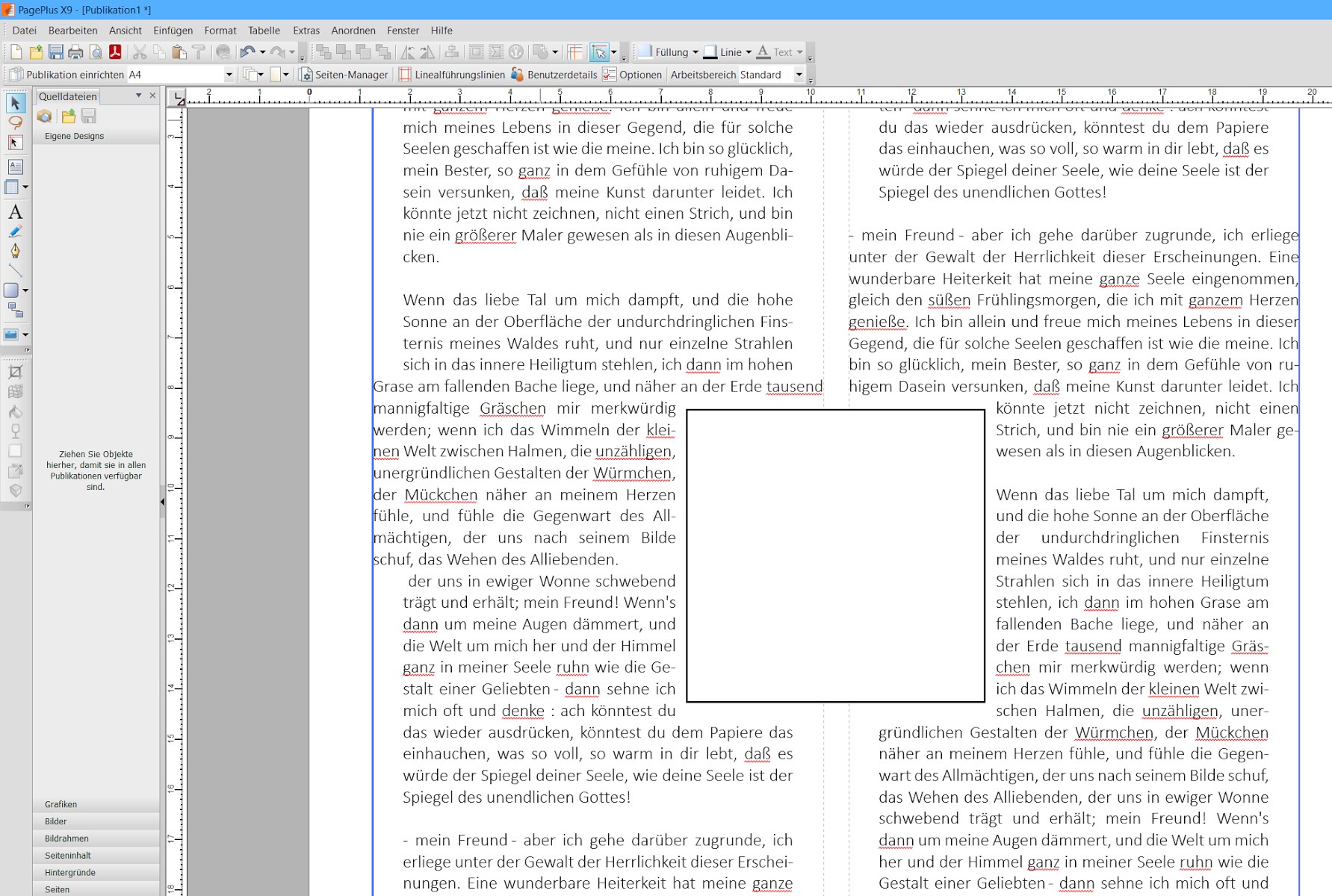
Task: Click the Paste clipboard icon
Action: [x=179, y=52]
